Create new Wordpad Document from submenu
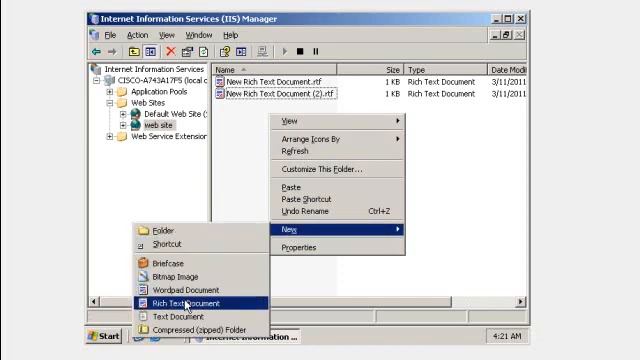The width and height of the screenshot is (640, 360). tap(201, 290)
